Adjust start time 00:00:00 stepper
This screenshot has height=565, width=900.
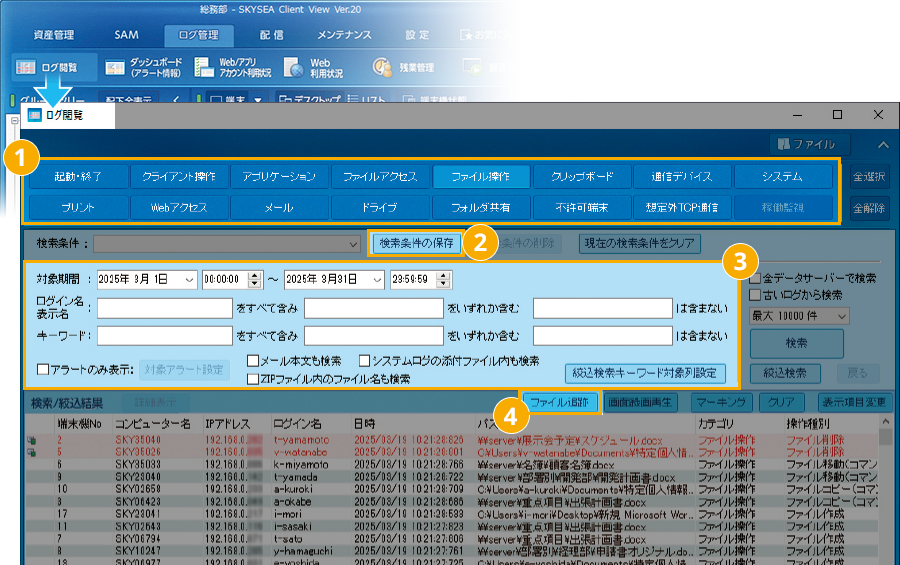click(x=255, y=280)
